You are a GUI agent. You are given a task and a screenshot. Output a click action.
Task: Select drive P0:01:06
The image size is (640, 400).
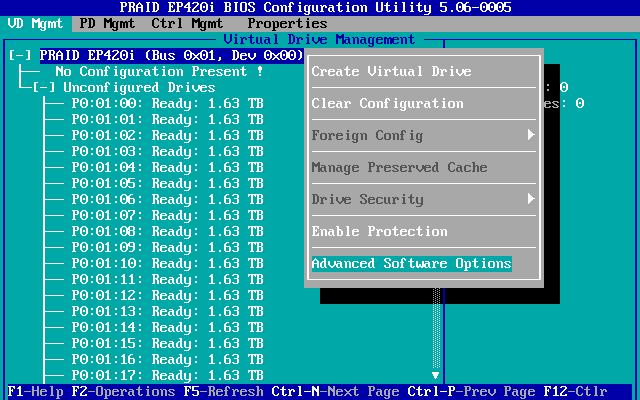click(167, 200)
